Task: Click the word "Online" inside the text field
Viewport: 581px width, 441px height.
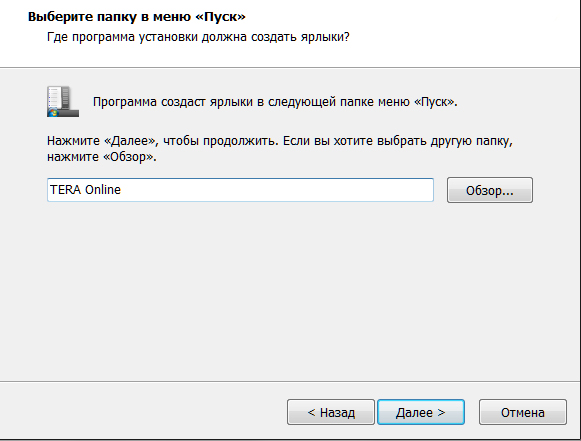Action: [103, 190]
